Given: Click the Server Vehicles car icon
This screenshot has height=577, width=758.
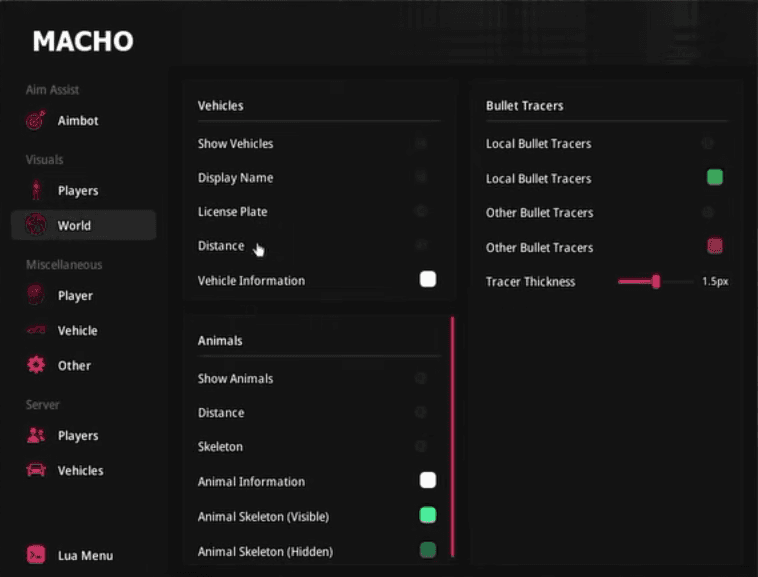Looking at the screenshot, I should click(x=36, y=470).
